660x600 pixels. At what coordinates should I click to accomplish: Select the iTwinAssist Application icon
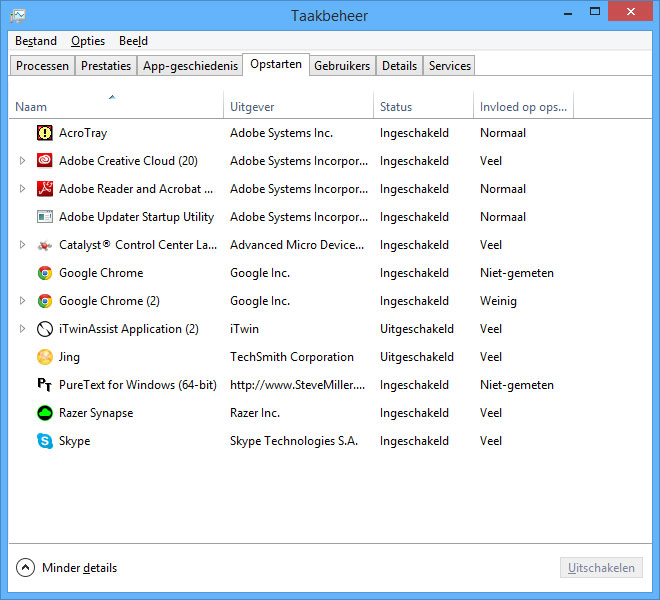(45, 329)
